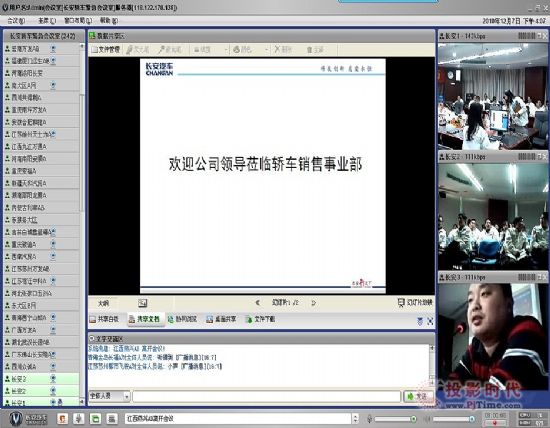Click the list icon beside the status message box
Viewport: 550px width, 428px height.
coord(112,419)
